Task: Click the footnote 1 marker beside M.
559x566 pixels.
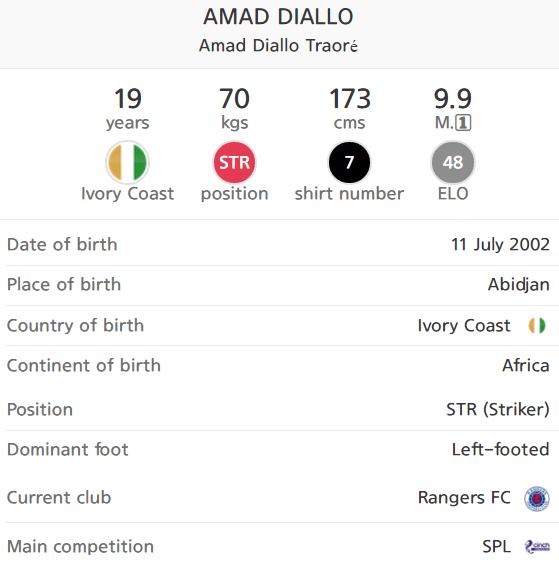Action: (x=463, y=123)
